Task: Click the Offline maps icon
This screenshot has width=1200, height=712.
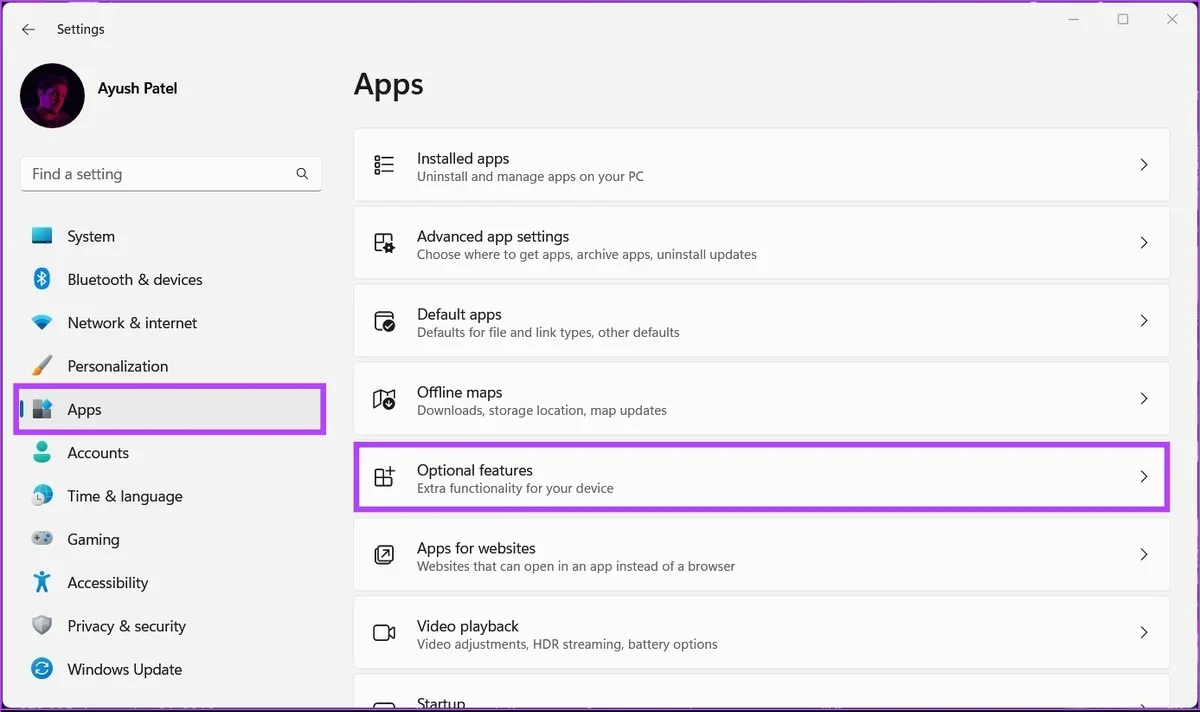Action: 384,399
